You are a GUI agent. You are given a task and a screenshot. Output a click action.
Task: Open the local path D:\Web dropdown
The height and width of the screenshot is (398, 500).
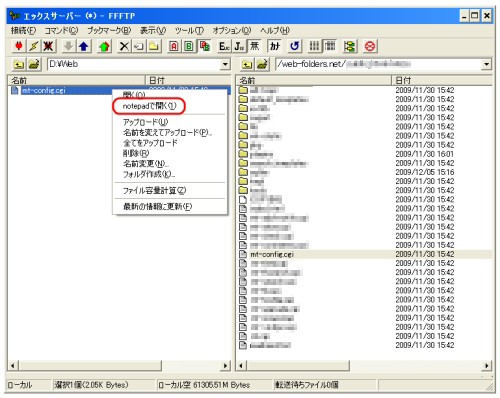(226, 64)
